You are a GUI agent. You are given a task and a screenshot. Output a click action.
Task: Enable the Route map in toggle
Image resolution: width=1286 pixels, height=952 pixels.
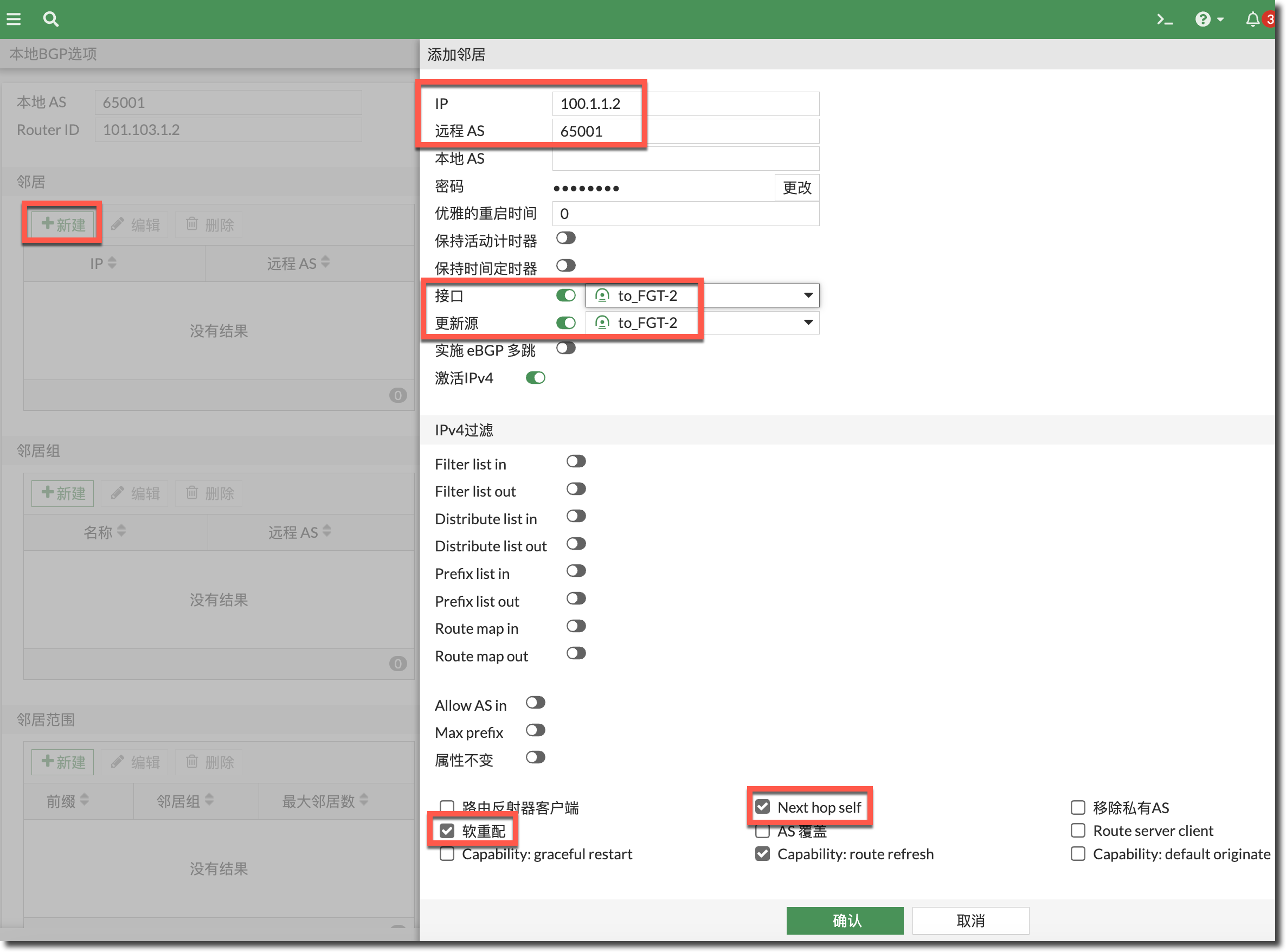576,626
